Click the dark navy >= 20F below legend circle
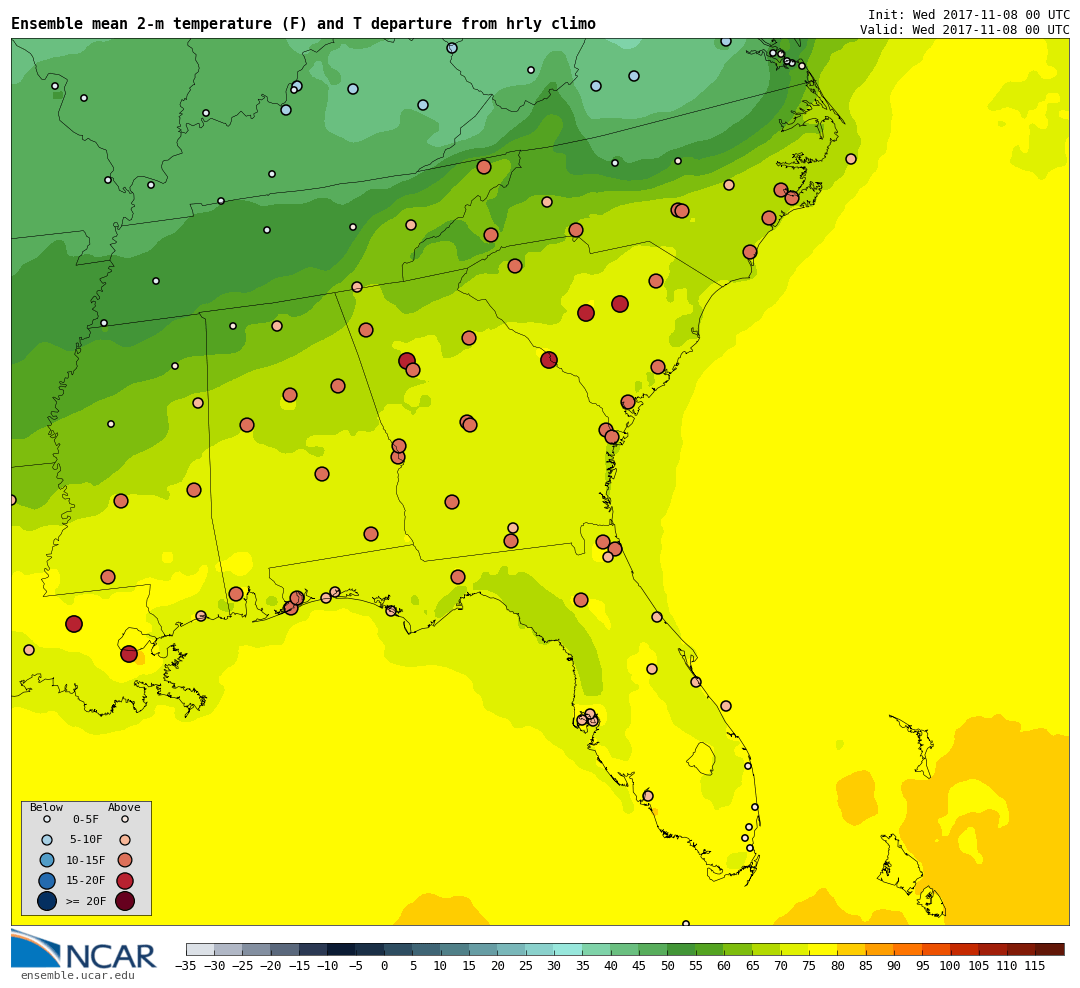1080x988 pixels. [47, 900]
